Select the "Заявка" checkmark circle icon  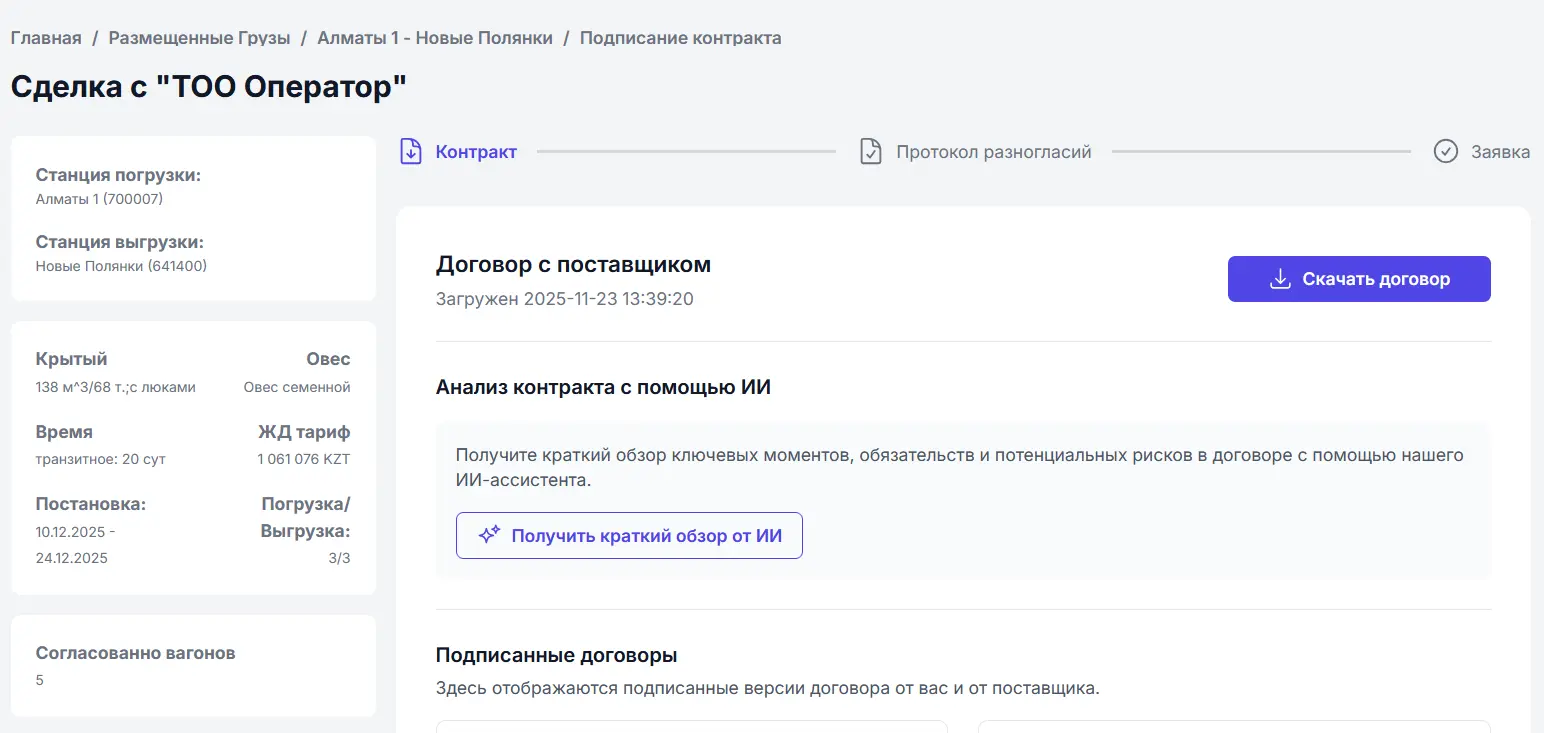[x=1446, y=151]
